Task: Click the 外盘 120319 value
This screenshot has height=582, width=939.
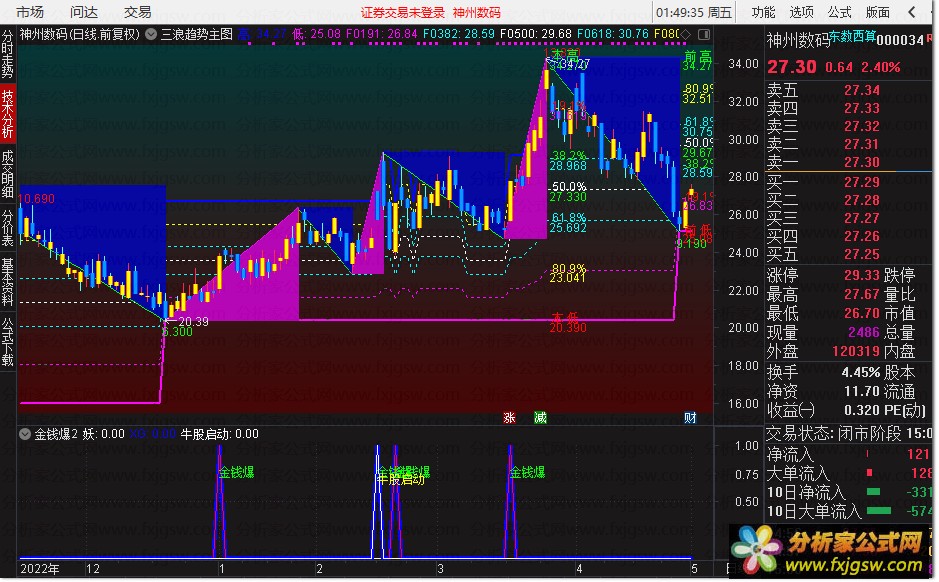Action: [856, 351]
